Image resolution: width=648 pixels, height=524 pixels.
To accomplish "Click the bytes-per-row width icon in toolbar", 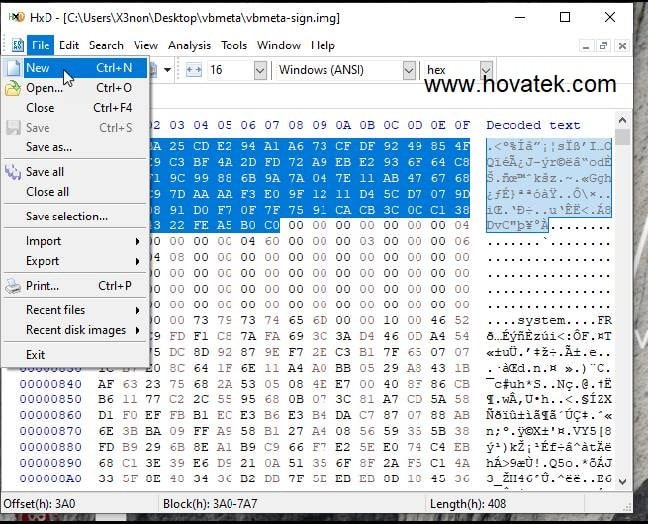I will point(193,70).
